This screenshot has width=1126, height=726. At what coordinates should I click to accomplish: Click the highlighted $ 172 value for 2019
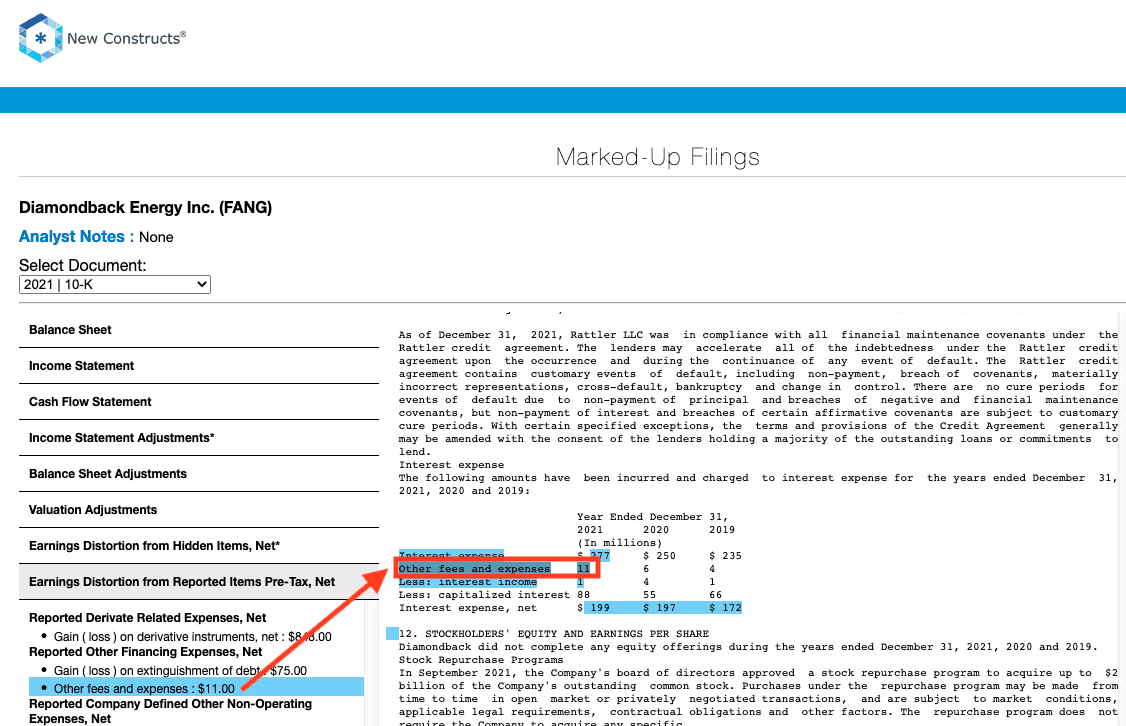point(725,608)
